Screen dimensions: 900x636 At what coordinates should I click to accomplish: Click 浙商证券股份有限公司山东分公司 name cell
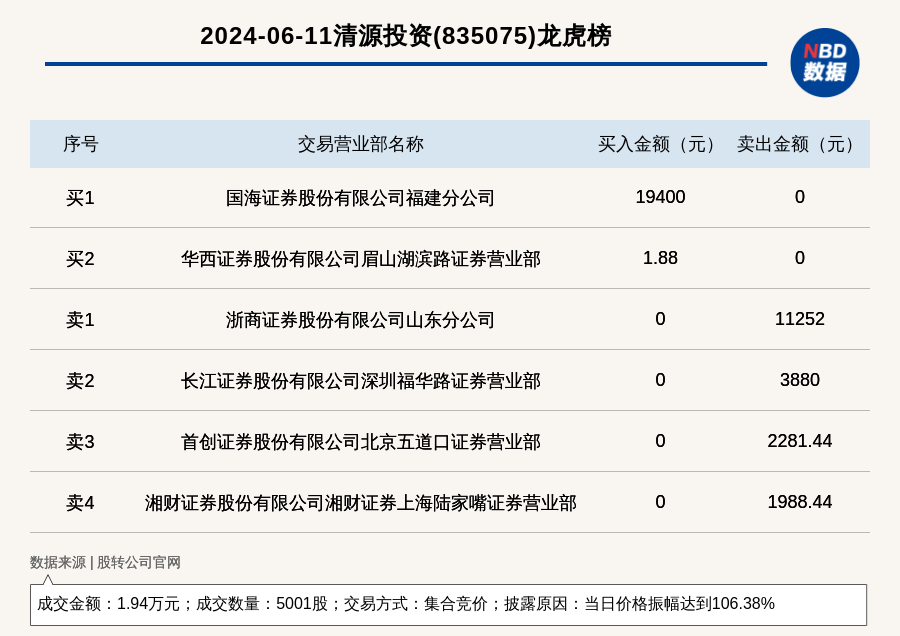point(360,320)
